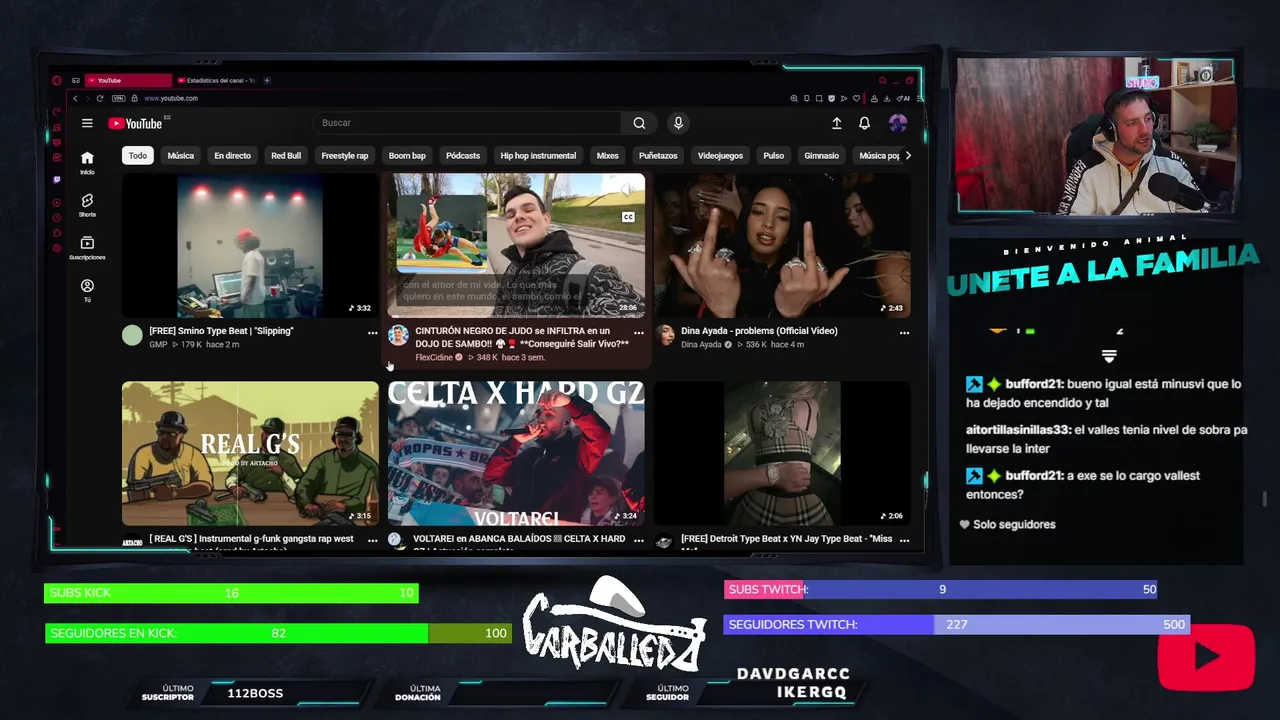This screenshot has width=1280, height=720.
Task: Click the search magnifier button
Action: coord(639,123)
